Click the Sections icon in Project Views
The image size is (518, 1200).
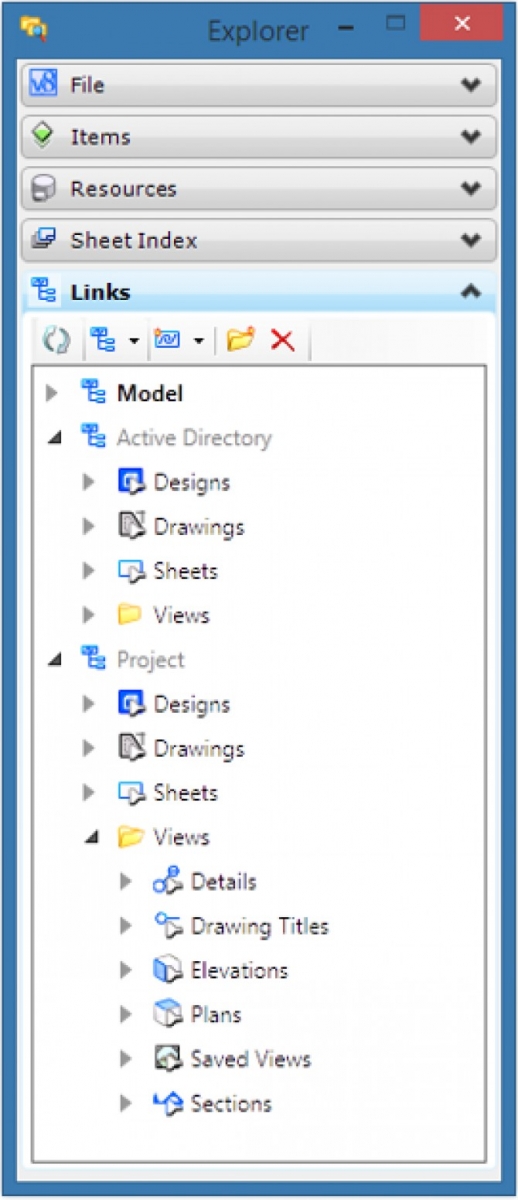point(166,1103)
